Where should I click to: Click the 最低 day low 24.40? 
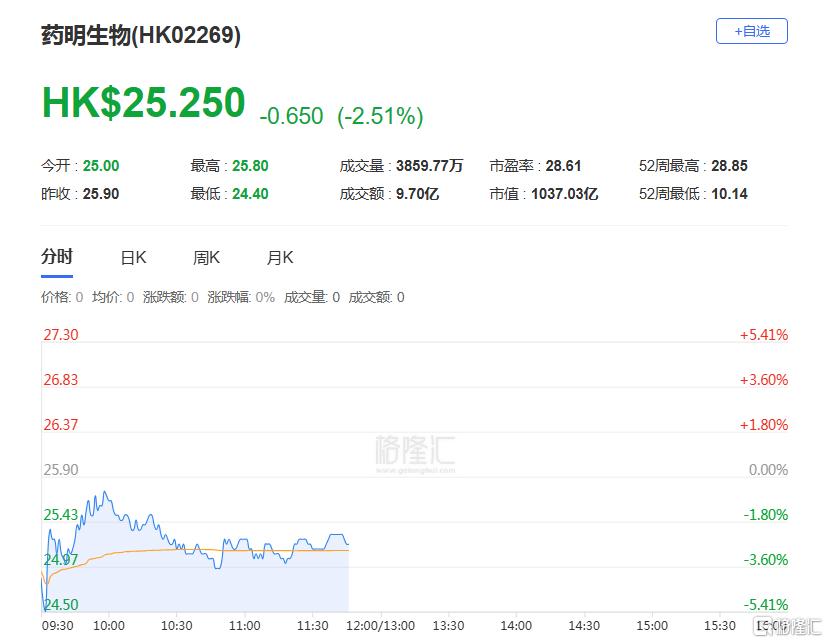[250, 194]
